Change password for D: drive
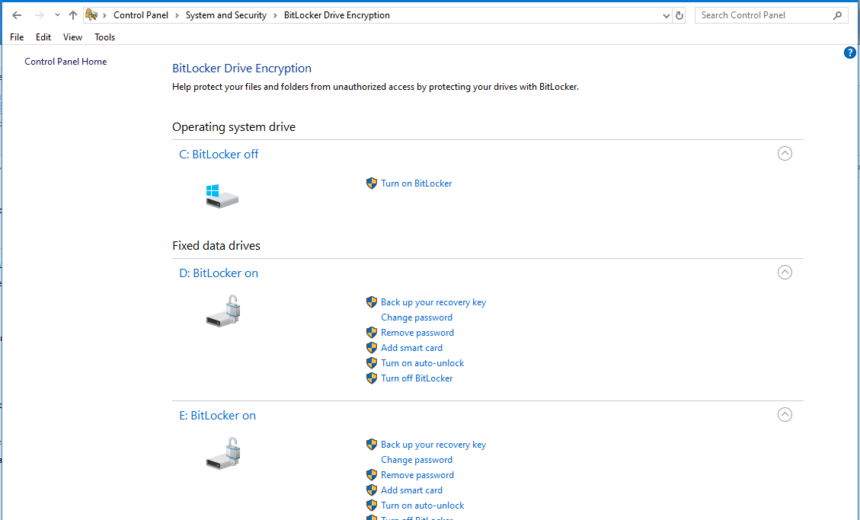The height and width of the screenshot is (520, 860). tap(416, 318)
